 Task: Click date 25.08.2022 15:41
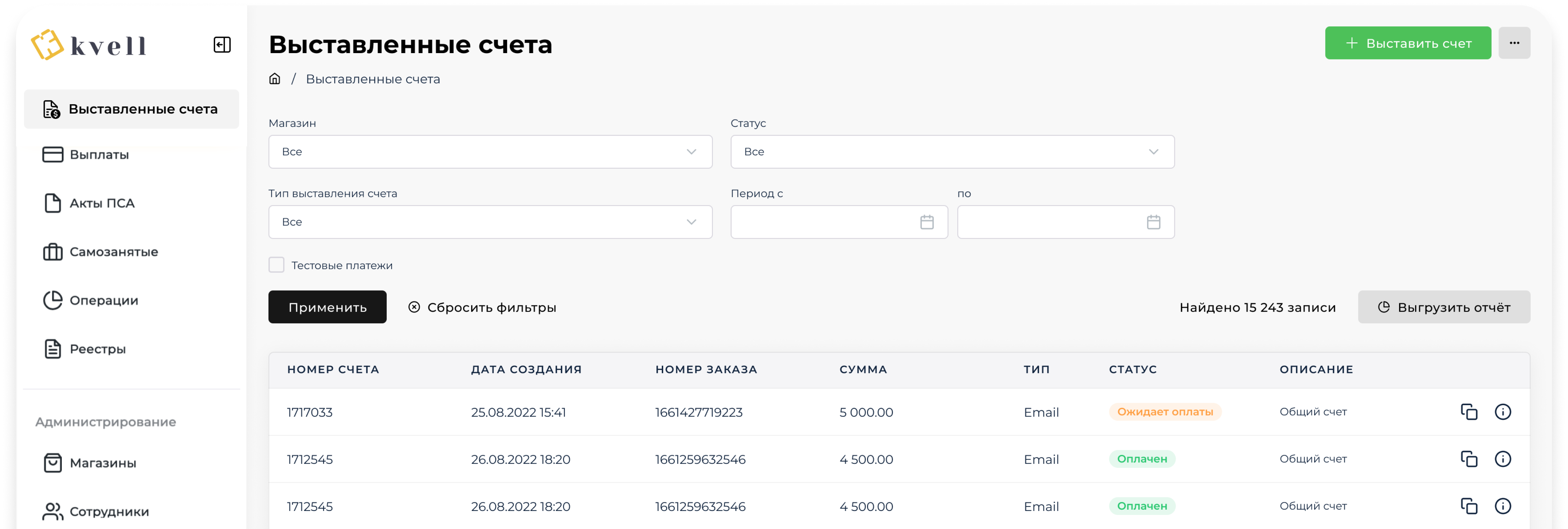518,413
